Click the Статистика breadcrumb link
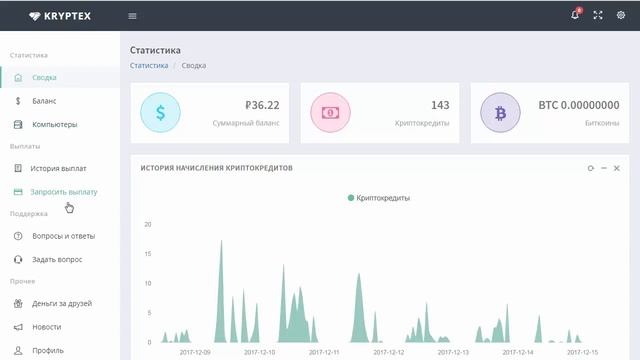Viewport: 640px width, 360px height. (x=149, y=66)
